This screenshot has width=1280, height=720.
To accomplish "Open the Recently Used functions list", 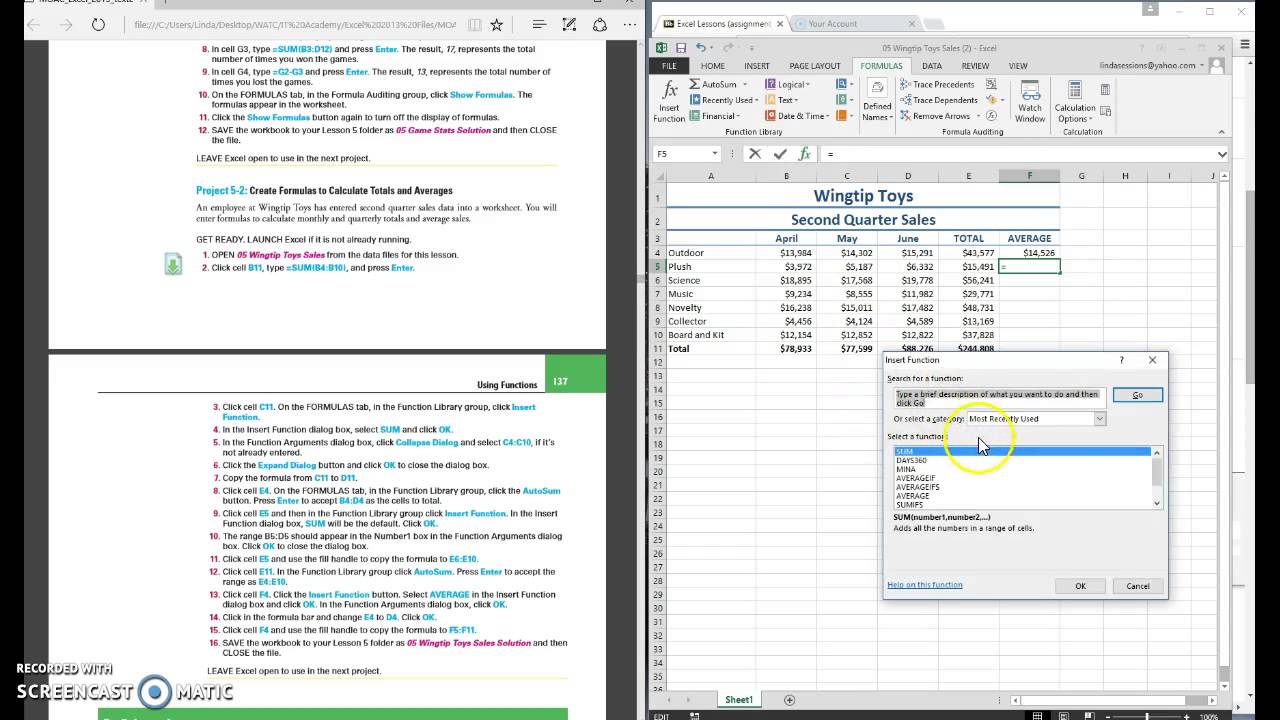I will coord(722,100).
